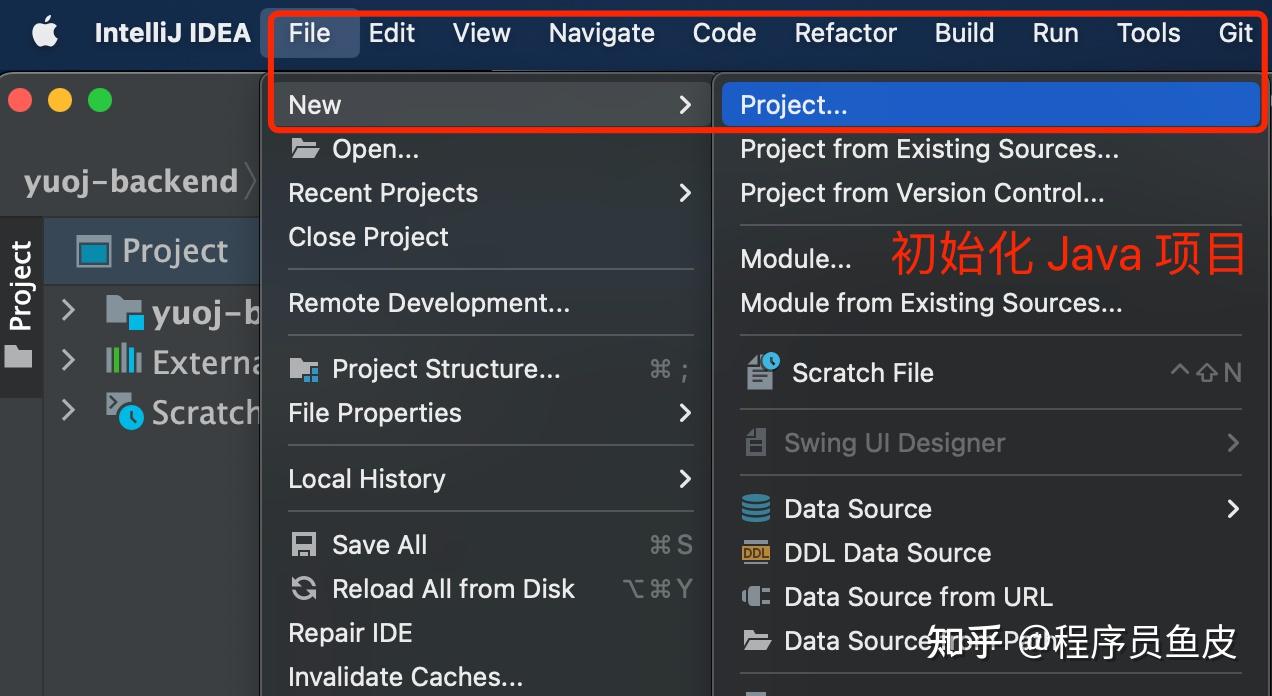Click the Data Source database icon

(756, 509)
